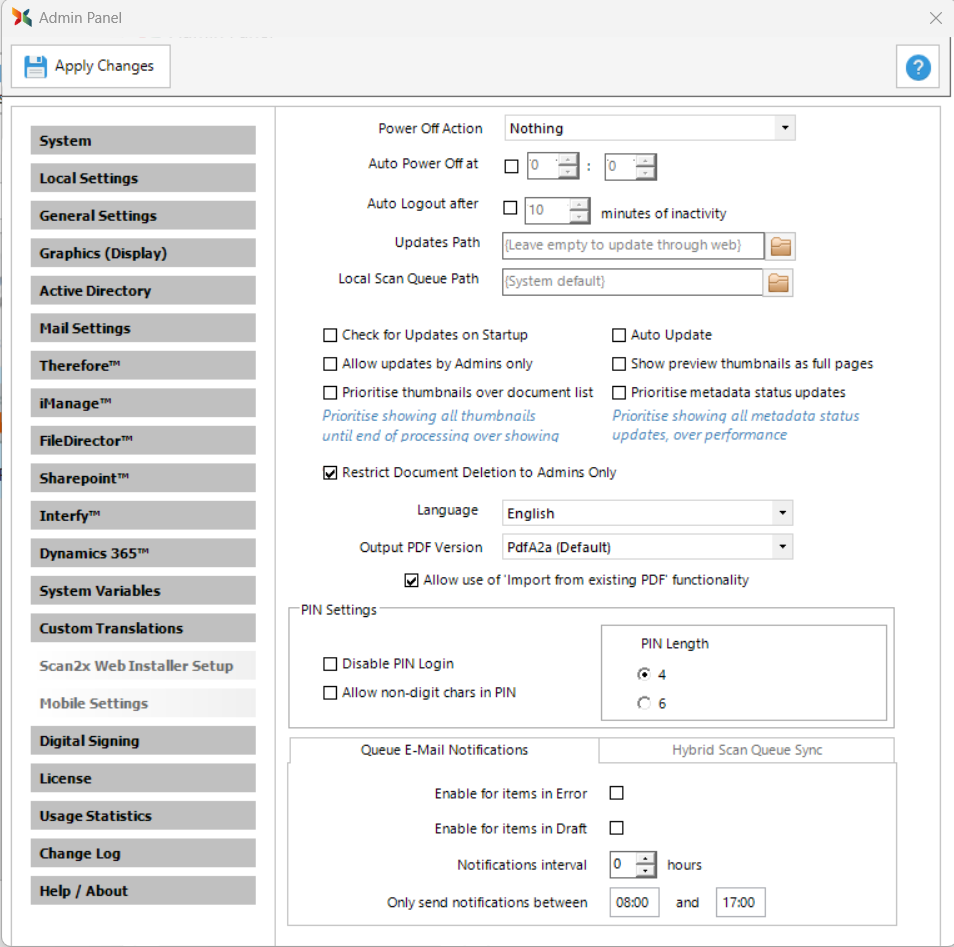Click the notification start time field 08:00
The width and height of the screenshot is (954, 947).
coord(633,903)
